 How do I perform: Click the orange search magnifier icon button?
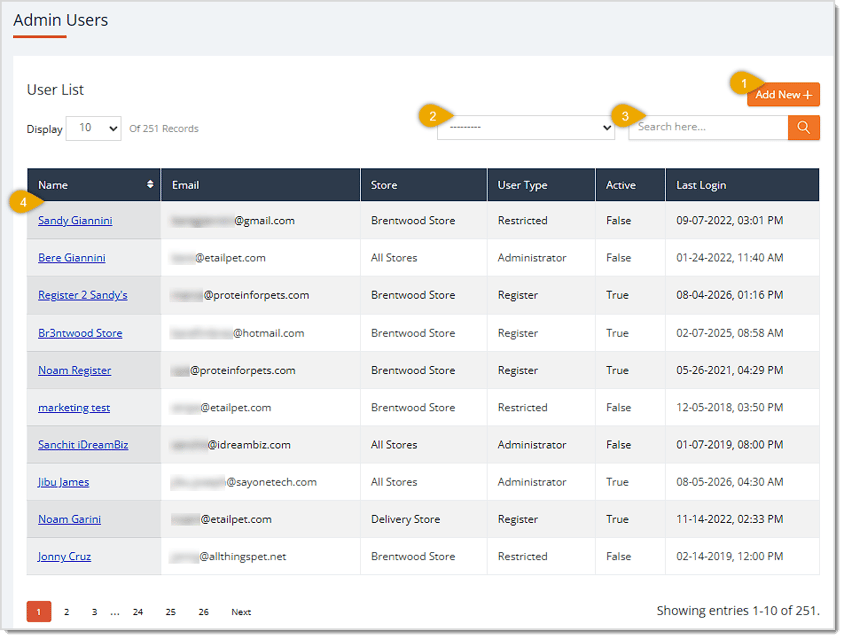[x=803, y=128]
